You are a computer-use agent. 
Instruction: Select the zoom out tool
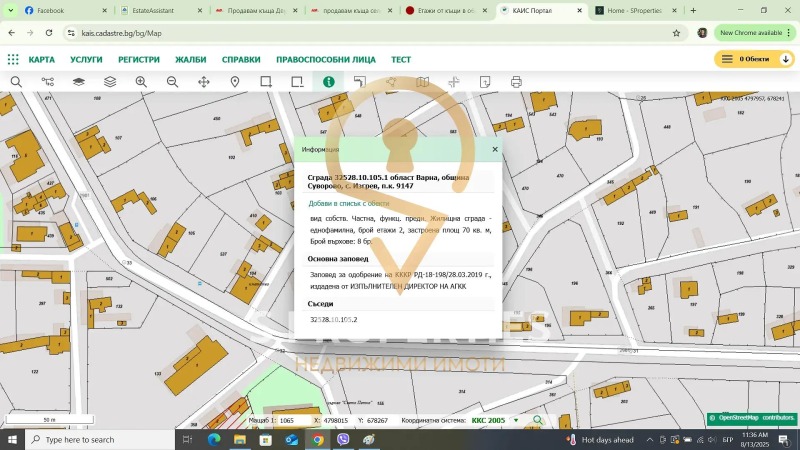click(x=172, y=82)
